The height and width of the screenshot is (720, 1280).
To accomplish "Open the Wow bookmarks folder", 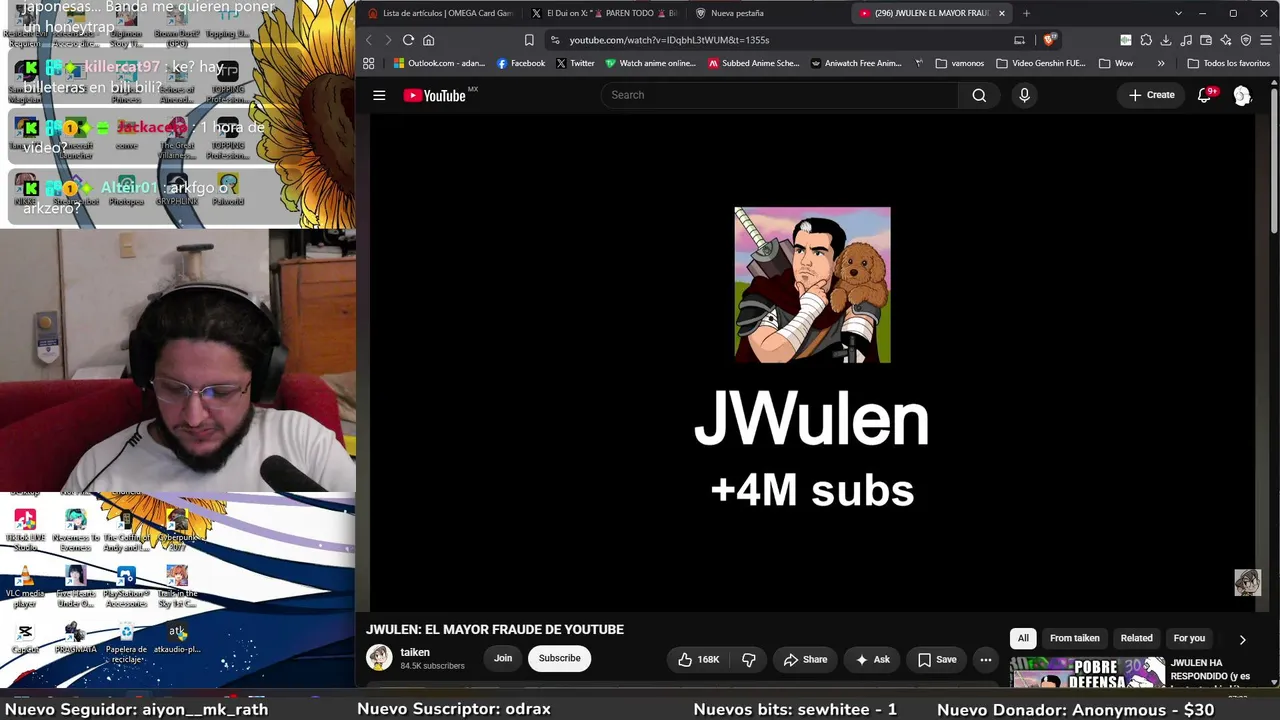I will tap(1116, 63).
